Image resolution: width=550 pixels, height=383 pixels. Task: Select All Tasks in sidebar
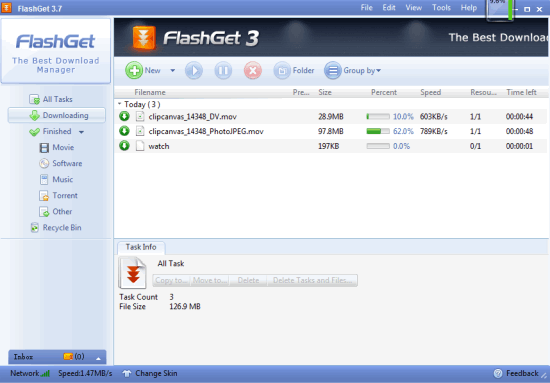coord(51,99)
